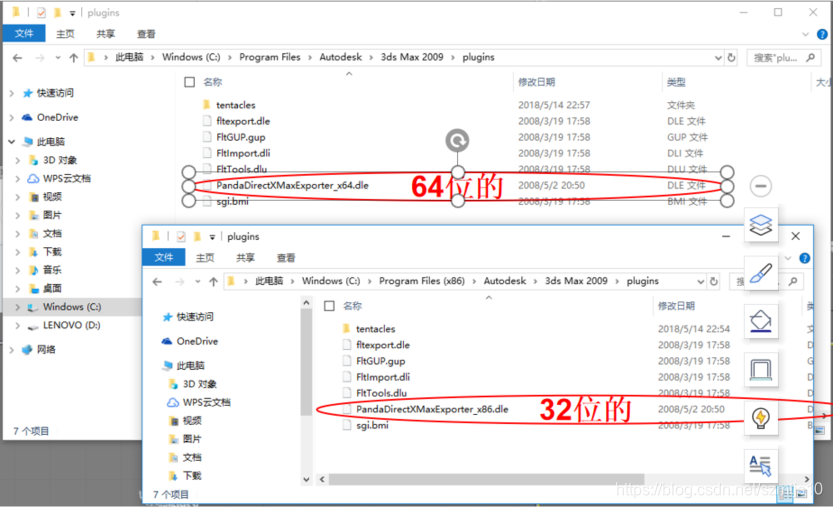Select fltexport.dle in the back window
Viewport: 833px width, 508px height.
click(x=243, y=121)
